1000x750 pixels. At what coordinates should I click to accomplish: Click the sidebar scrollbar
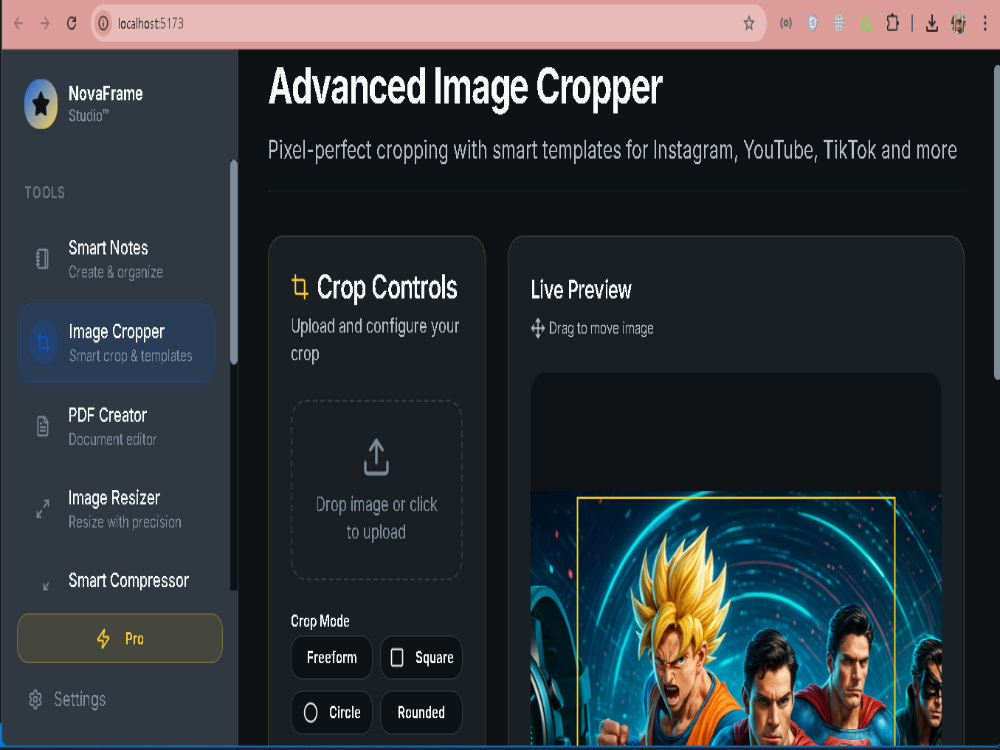233,261
